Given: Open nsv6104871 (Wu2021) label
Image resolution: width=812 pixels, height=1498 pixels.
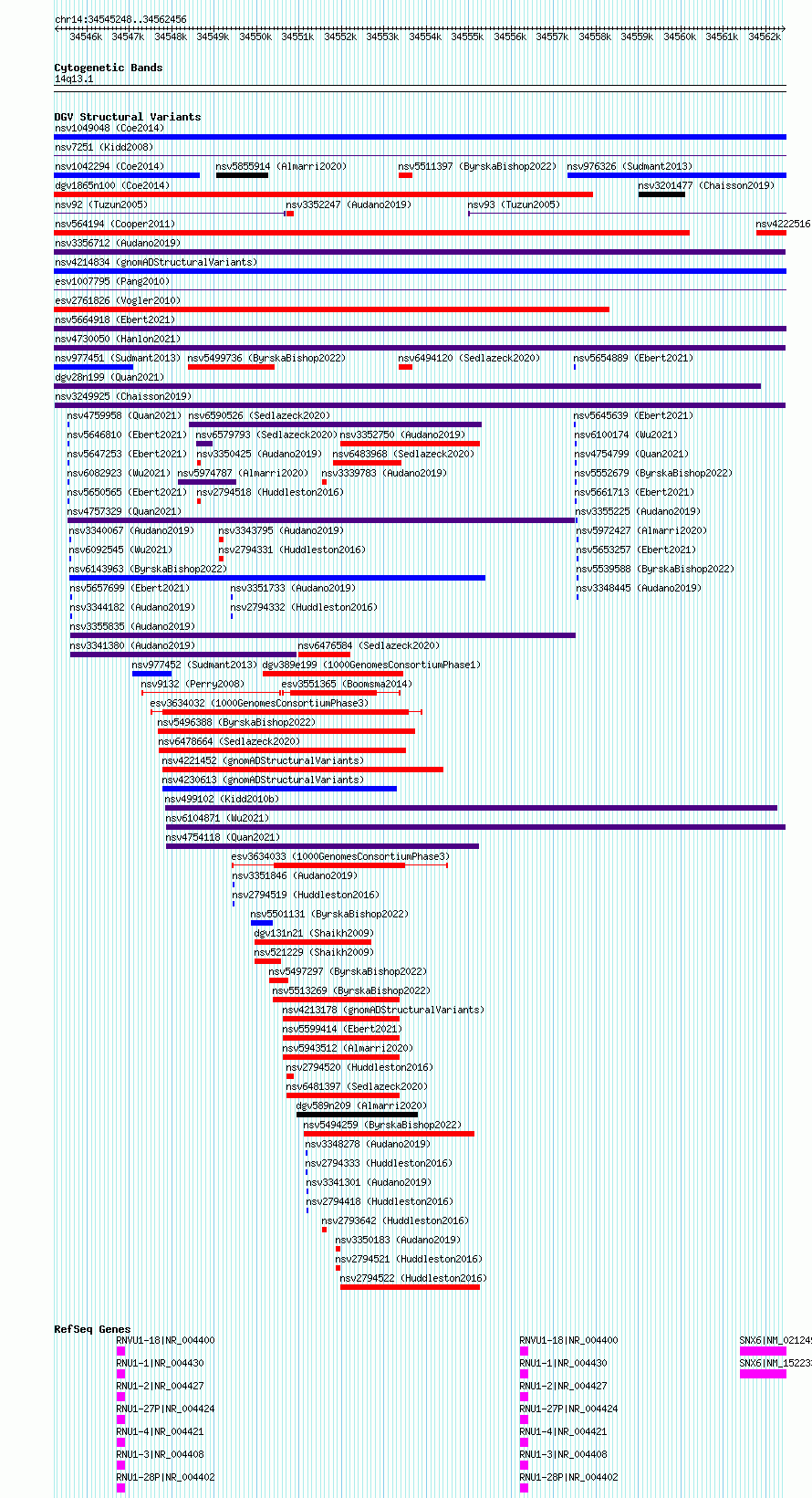Looking at the screenshot, I should click(x=217, y=818).
